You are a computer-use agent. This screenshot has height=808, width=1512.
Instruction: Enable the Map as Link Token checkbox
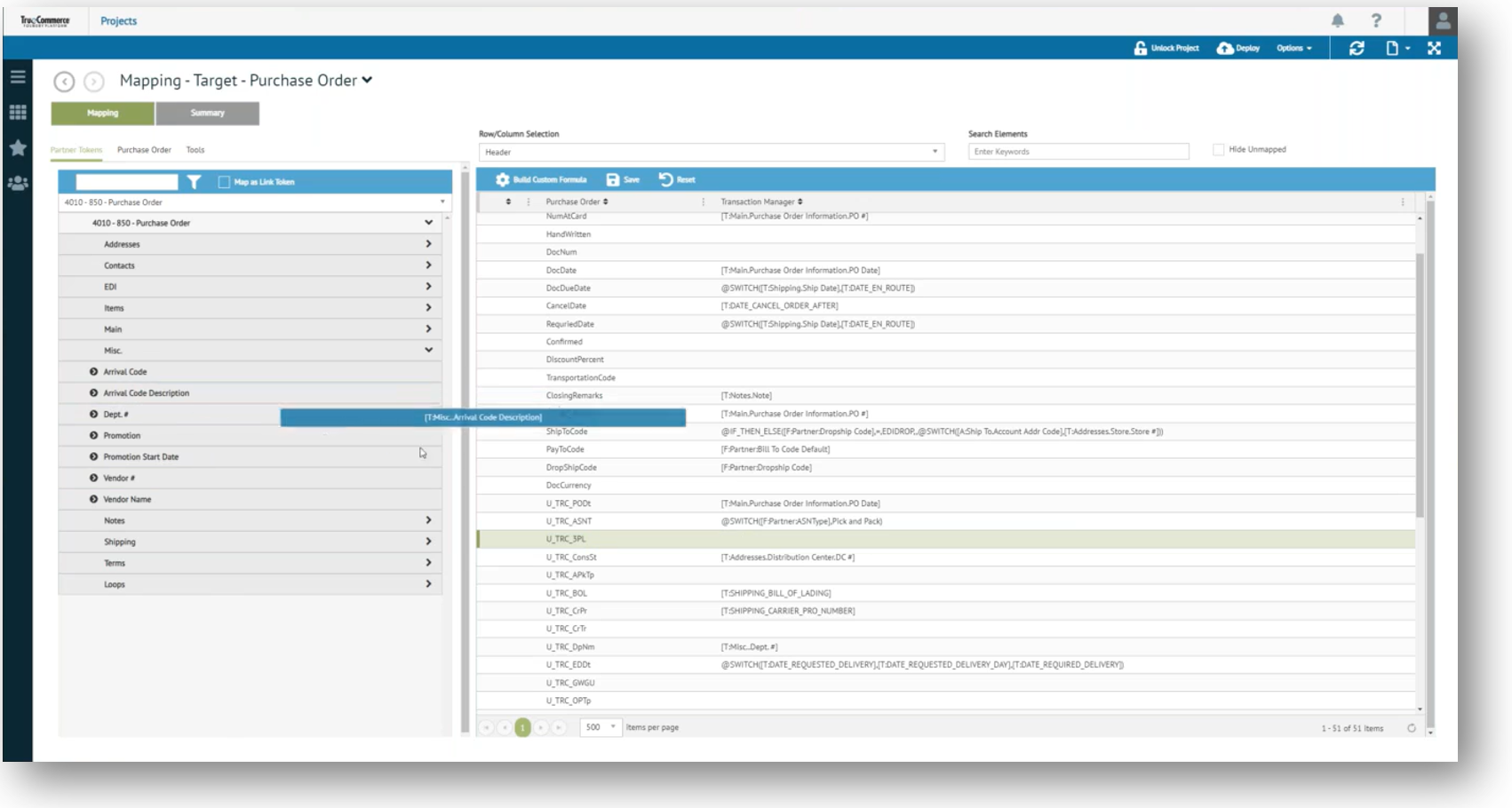pos(224,182)
